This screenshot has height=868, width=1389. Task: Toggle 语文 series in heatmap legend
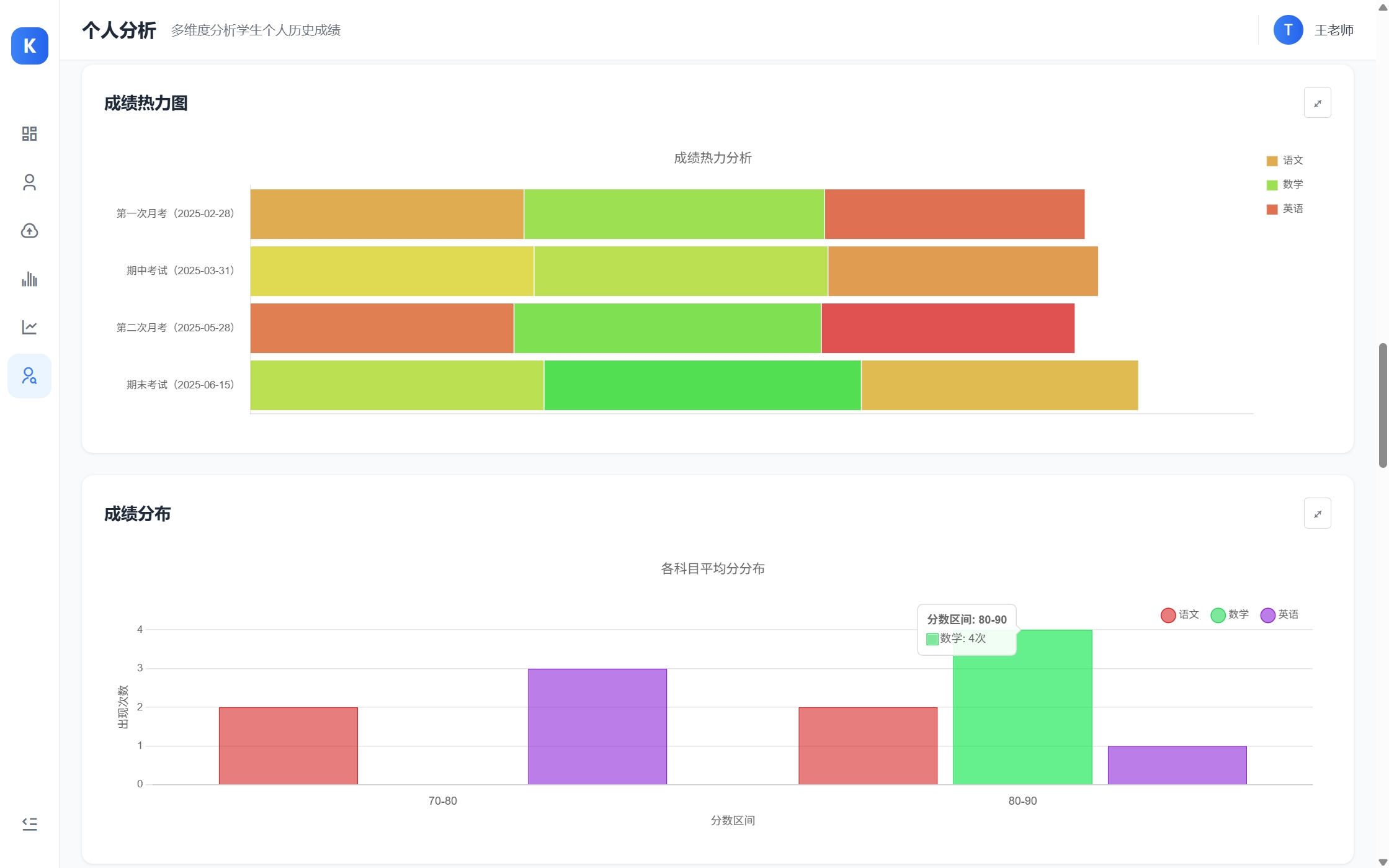(x=1285, y=161)
